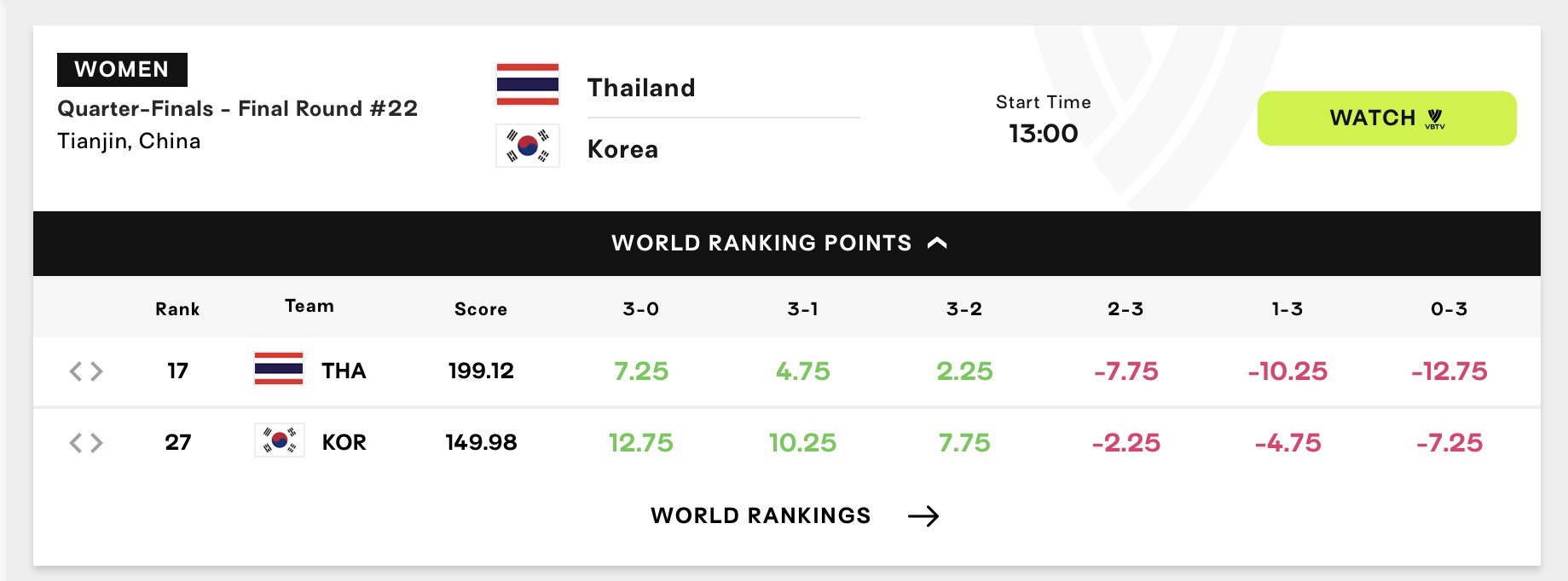
Task: Click the KOR flag in rankings table
Action: (x=279, y=440)
